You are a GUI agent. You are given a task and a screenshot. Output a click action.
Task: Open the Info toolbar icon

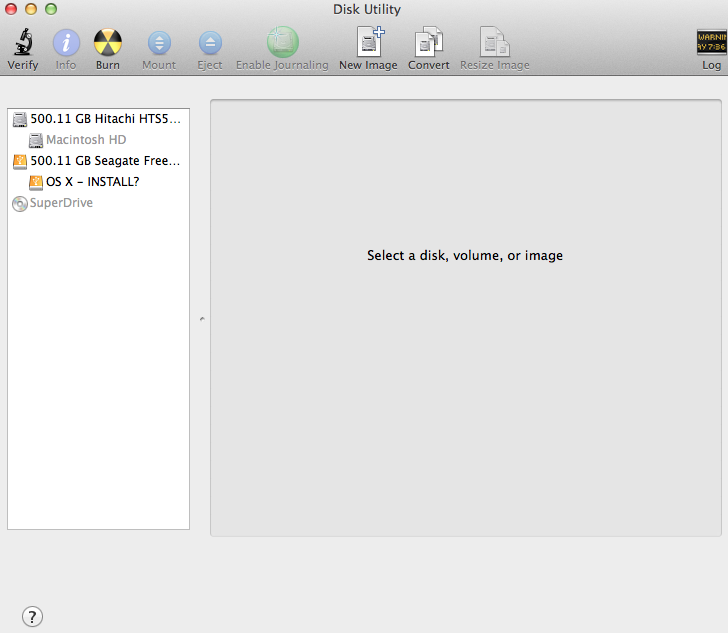point(66,43)
